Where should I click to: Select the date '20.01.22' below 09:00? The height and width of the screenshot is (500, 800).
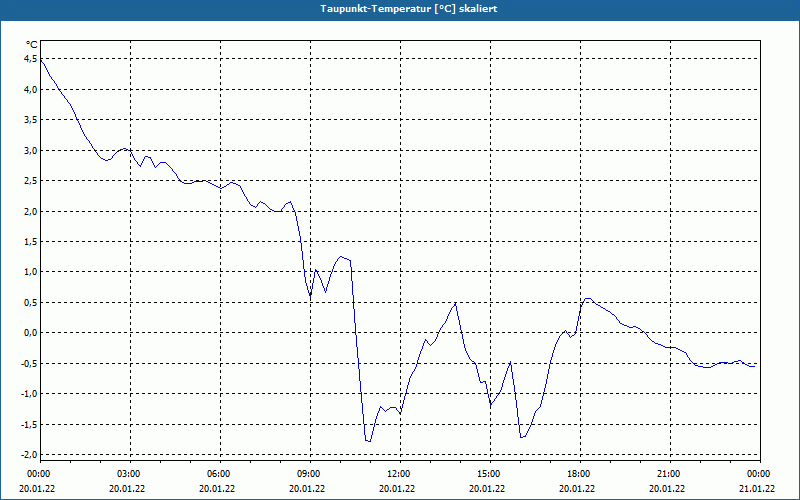[307, 488]
